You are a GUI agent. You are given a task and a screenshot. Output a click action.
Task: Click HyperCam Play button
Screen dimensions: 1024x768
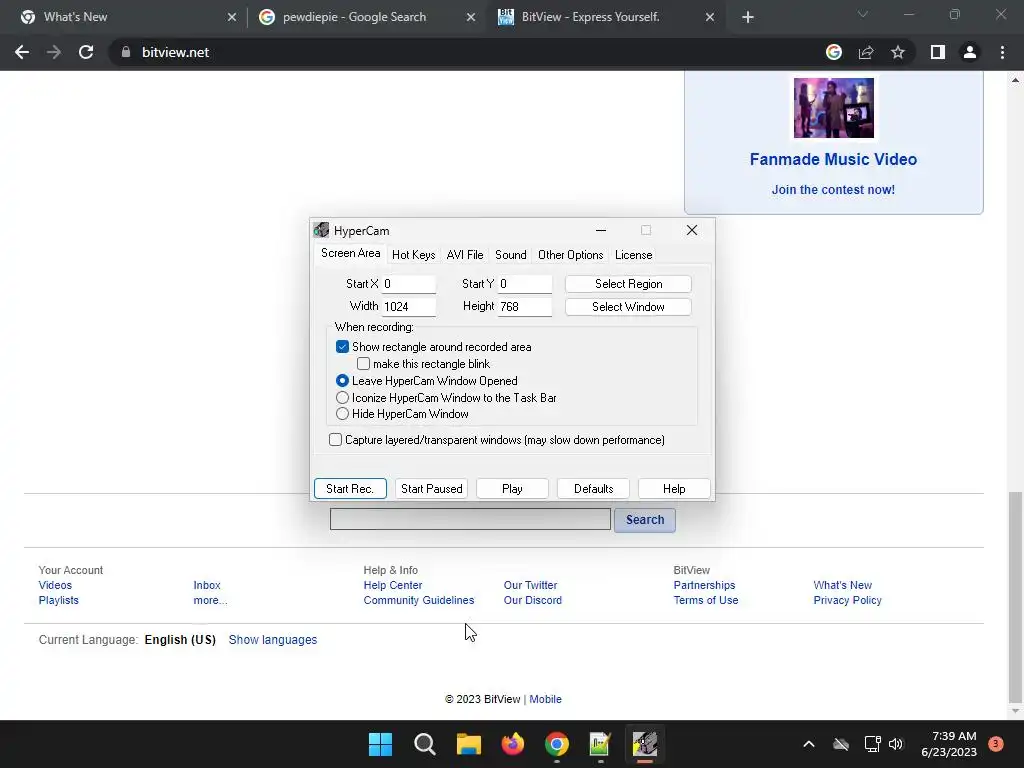[x=512, y=488]
